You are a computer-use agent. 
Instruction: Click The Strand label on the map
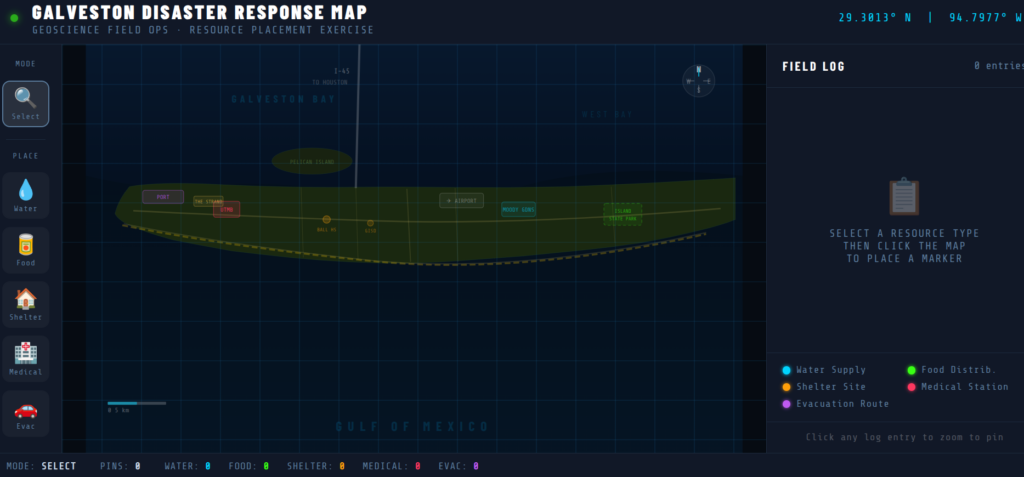(x=208, y=201)
